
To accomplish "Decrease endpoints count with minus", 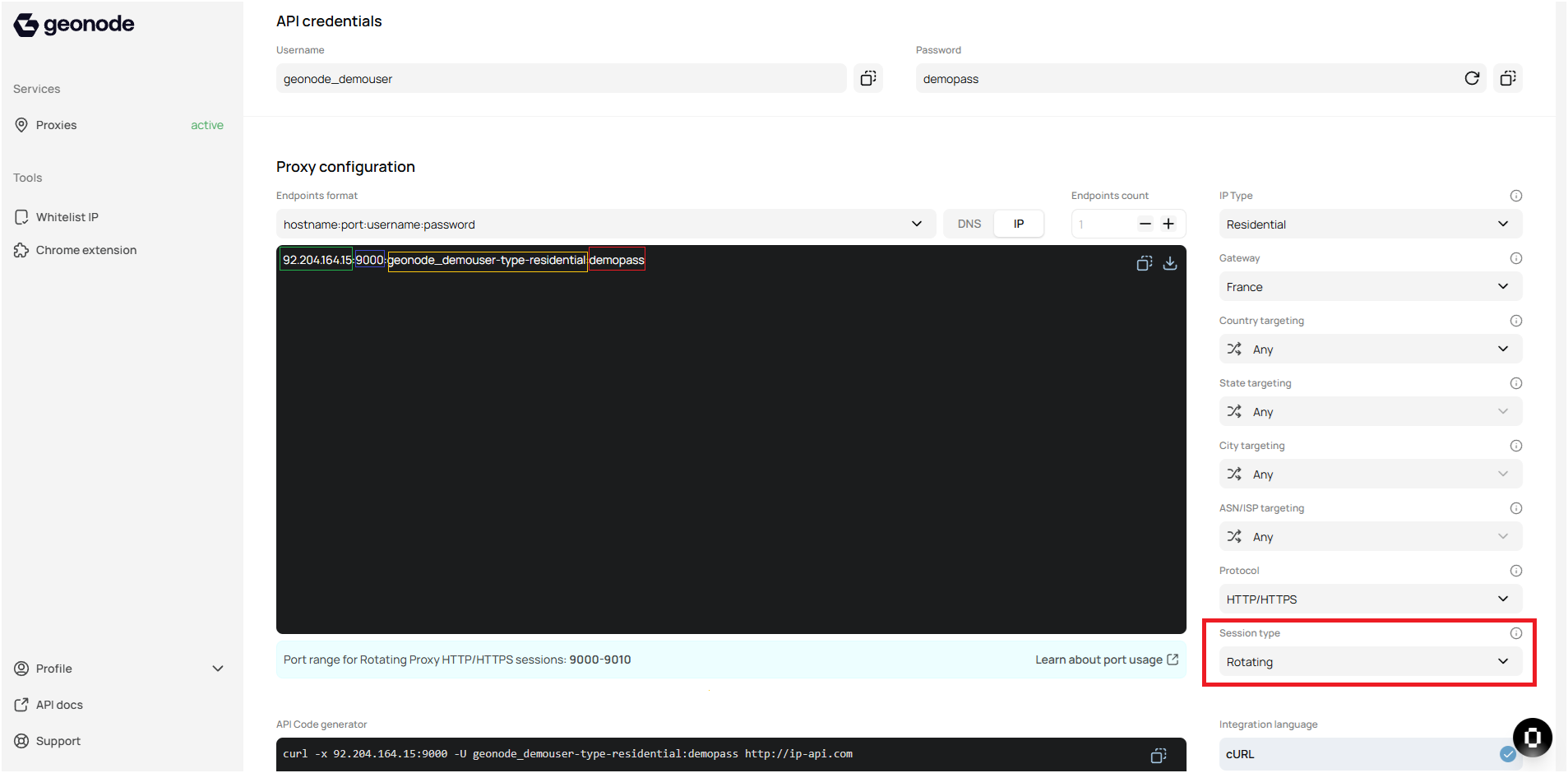I will coord(1145,224).
